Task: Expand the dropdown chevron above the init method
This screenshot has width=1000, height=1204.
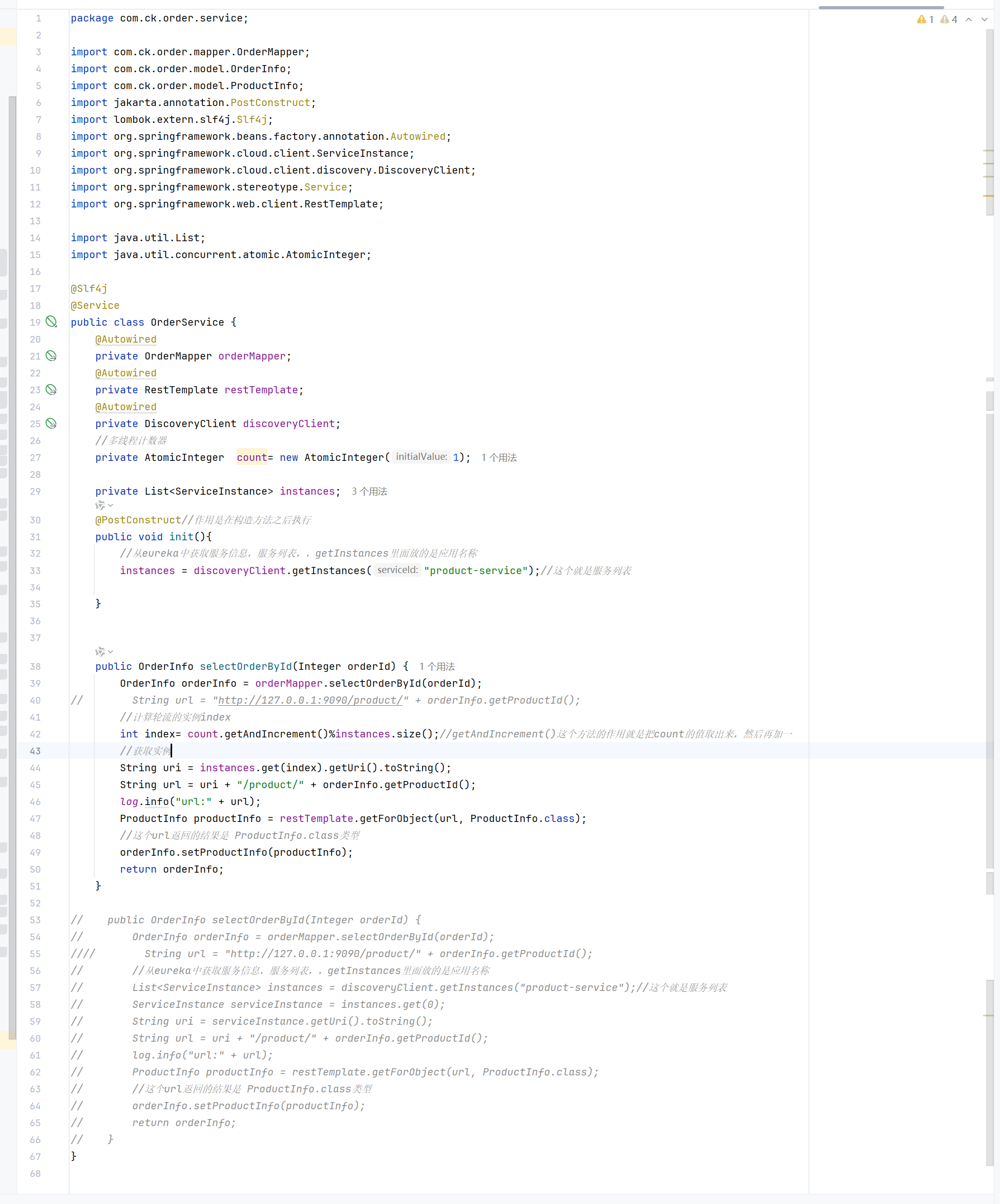Action: point(111,505)
